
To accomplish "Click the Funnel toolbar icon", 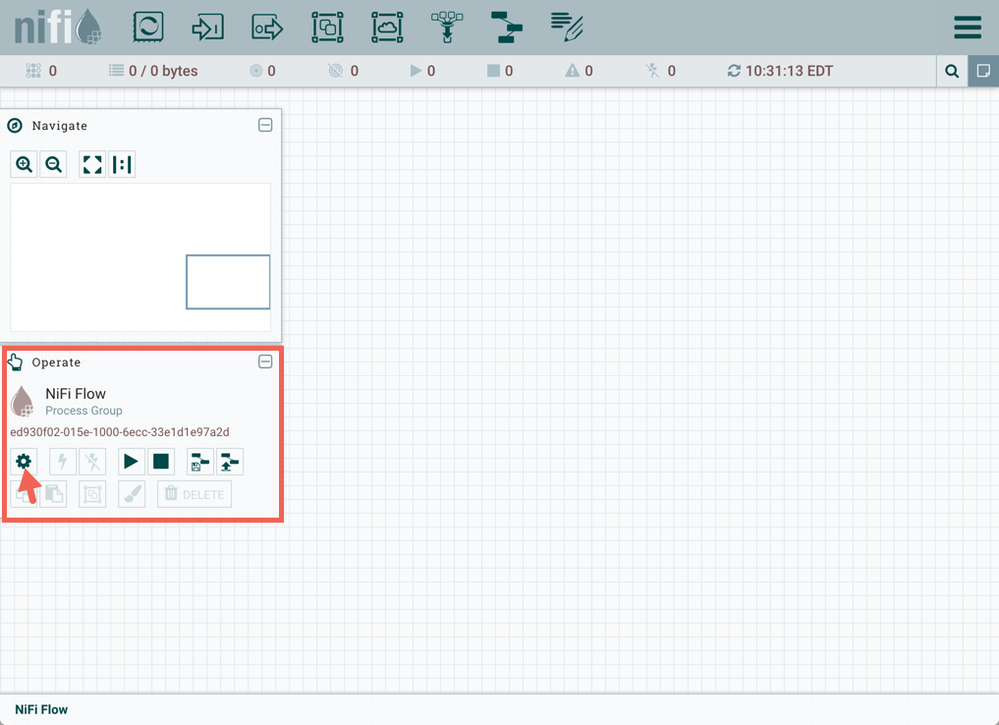I will tap(446, 27).
